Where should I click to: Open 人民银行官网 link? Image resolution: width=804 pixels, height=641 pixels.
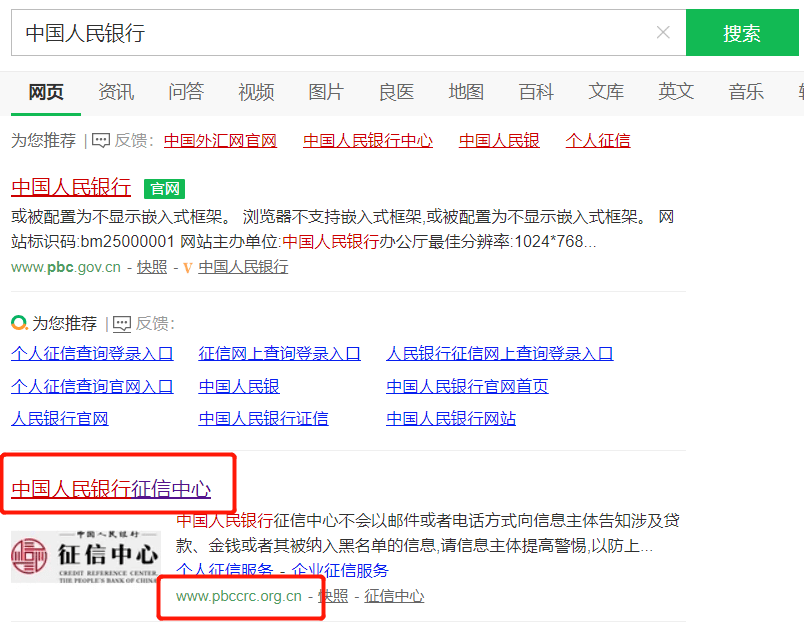tap(59, 419)
